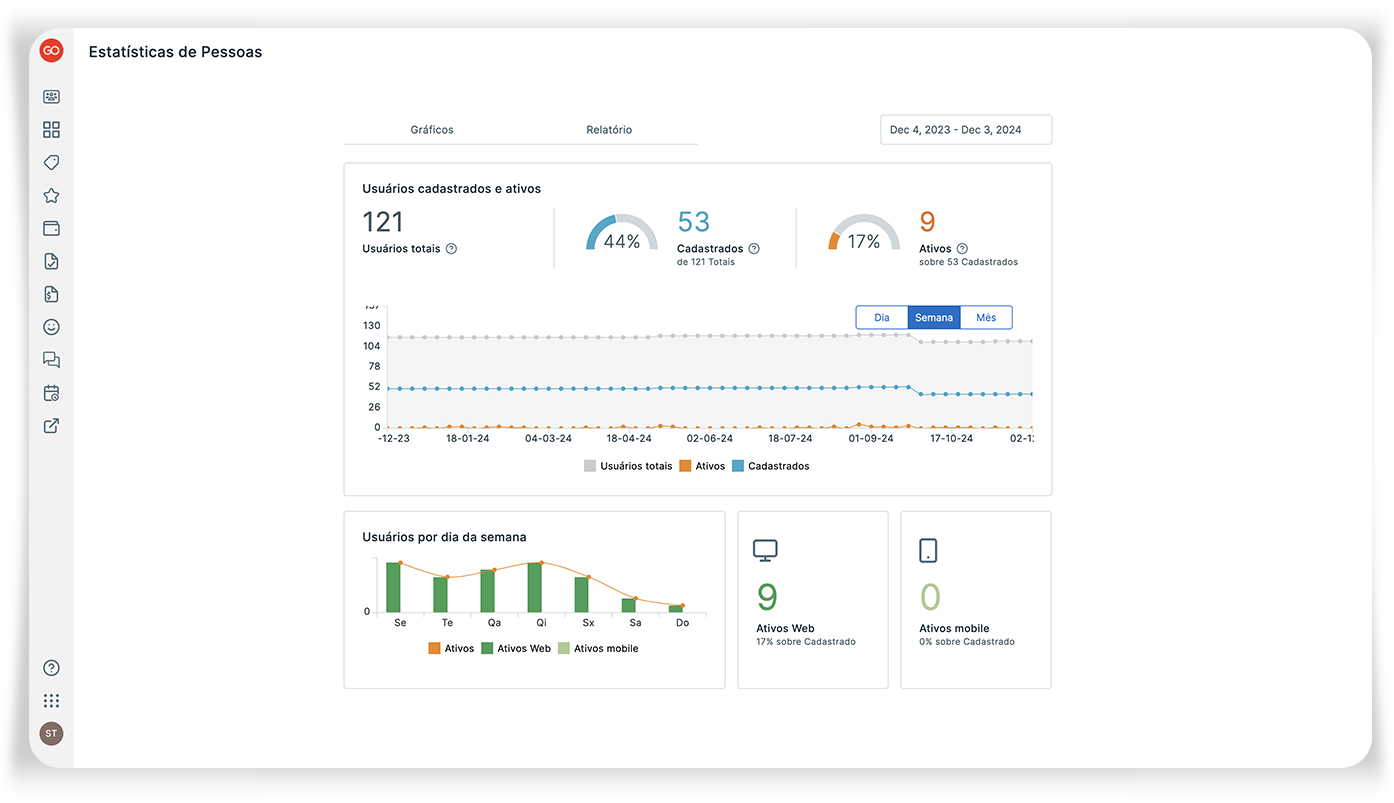Click the 121 total users value
1394x803 pixels.
[383, 222]
